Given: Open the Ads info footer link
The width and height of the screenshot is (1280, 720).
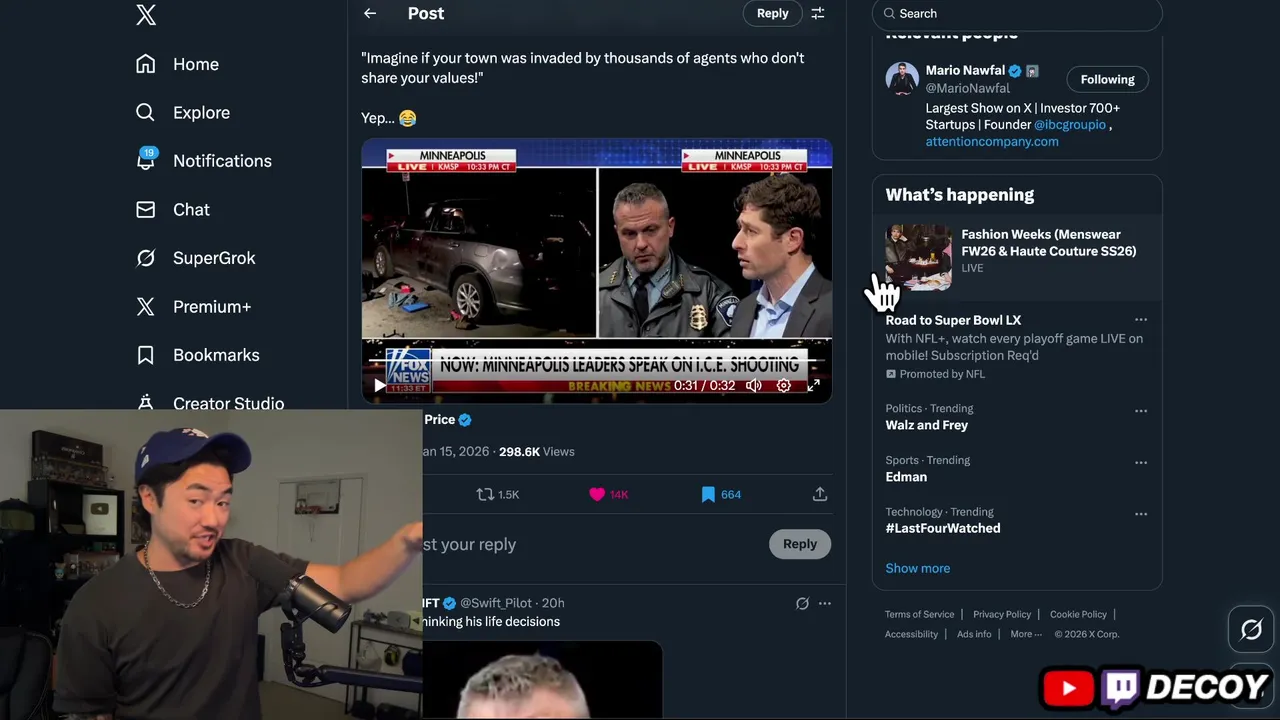Looking at the screenshot, I should (974, 634).
